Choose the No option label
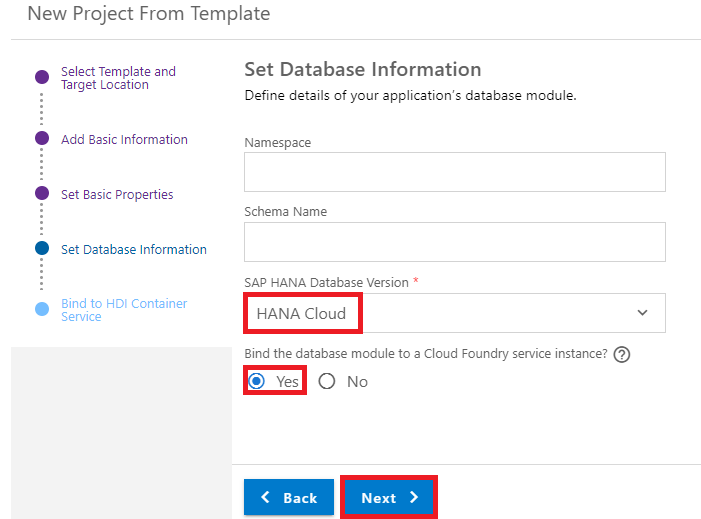The width and height of the screenshot is (701, 519). coord(357,382)
